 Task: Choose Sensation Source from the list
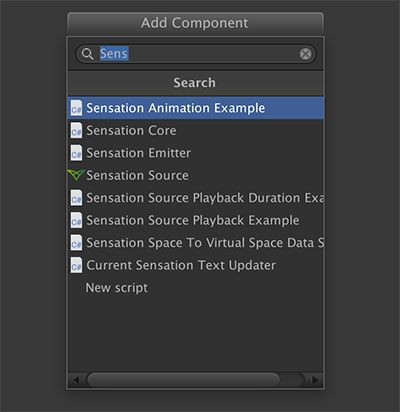pyautogui.click(x=195, y=175)
